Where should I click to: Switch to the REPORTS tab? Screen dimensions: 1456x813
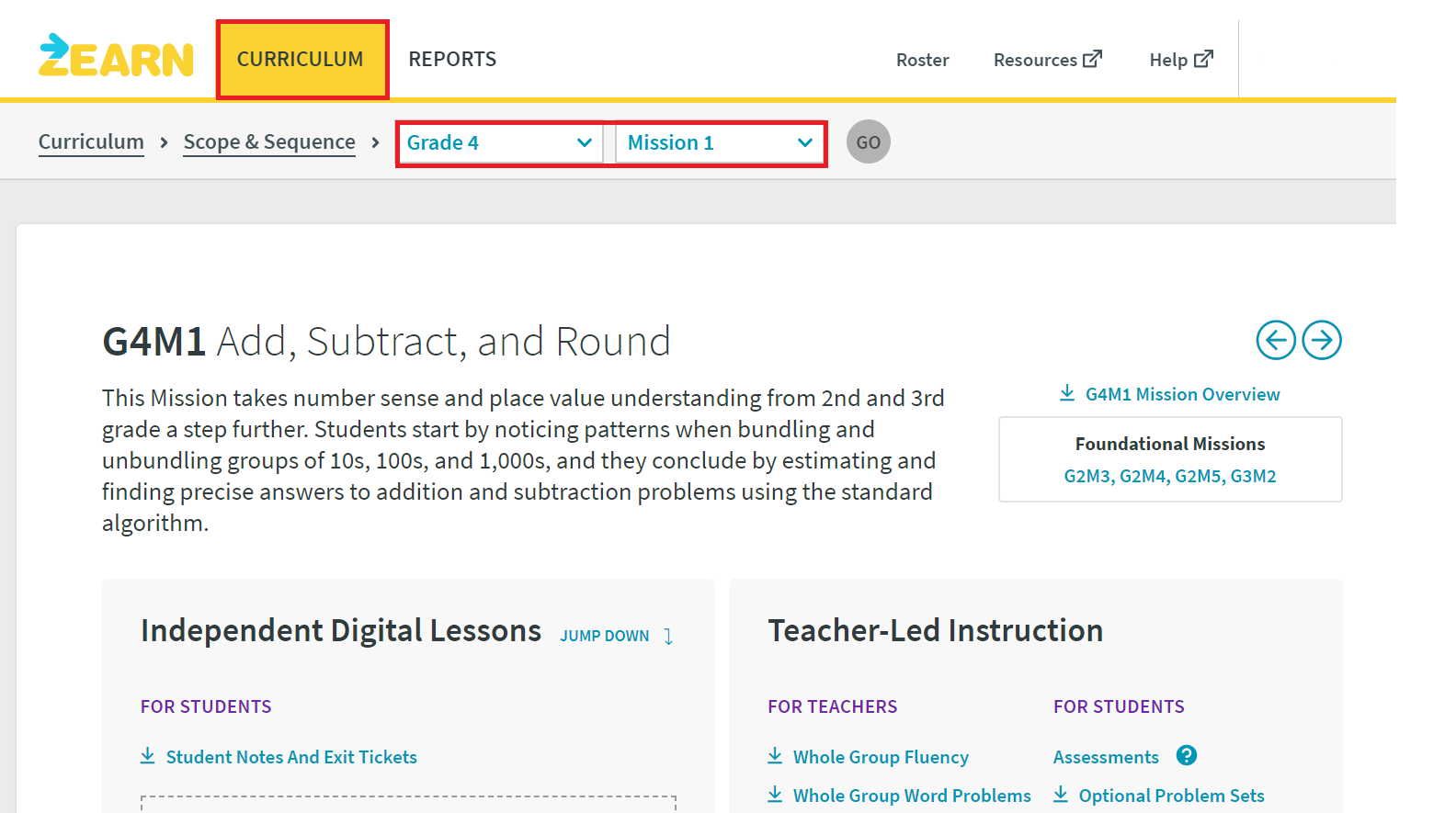[452, 60]
